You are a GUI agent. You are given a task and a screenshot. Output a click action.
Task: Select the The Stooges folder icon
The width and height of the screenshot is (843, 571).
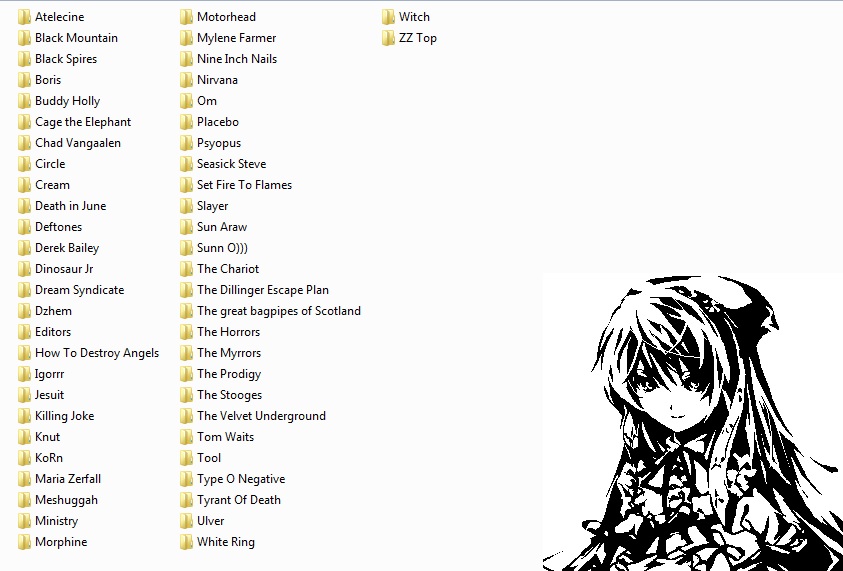tap(187, 395)
